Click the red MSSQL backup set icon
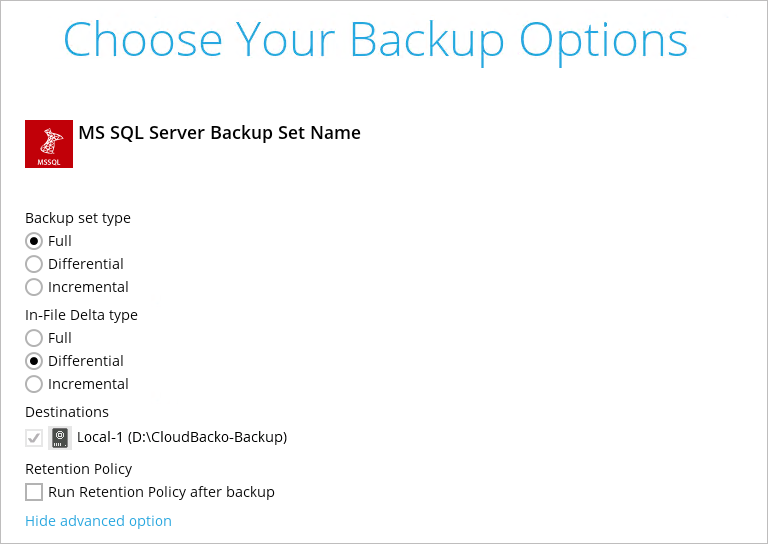 pos(49,144)
